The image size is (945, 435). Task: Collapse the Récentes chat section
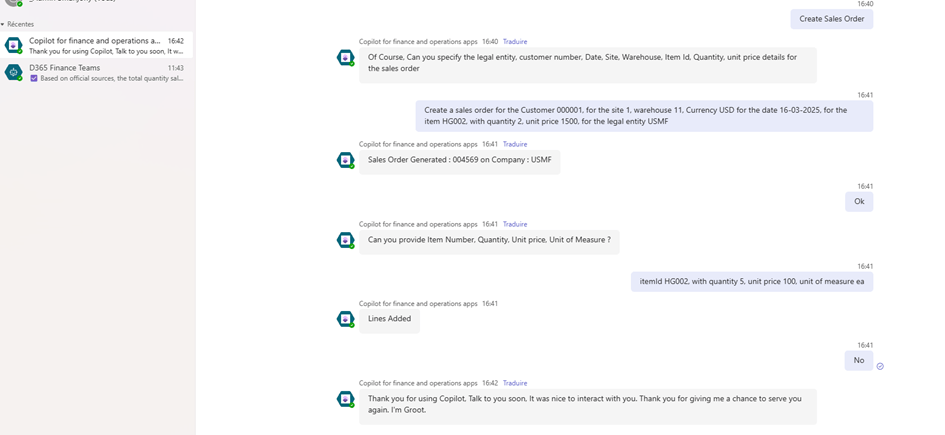(3, 24)
